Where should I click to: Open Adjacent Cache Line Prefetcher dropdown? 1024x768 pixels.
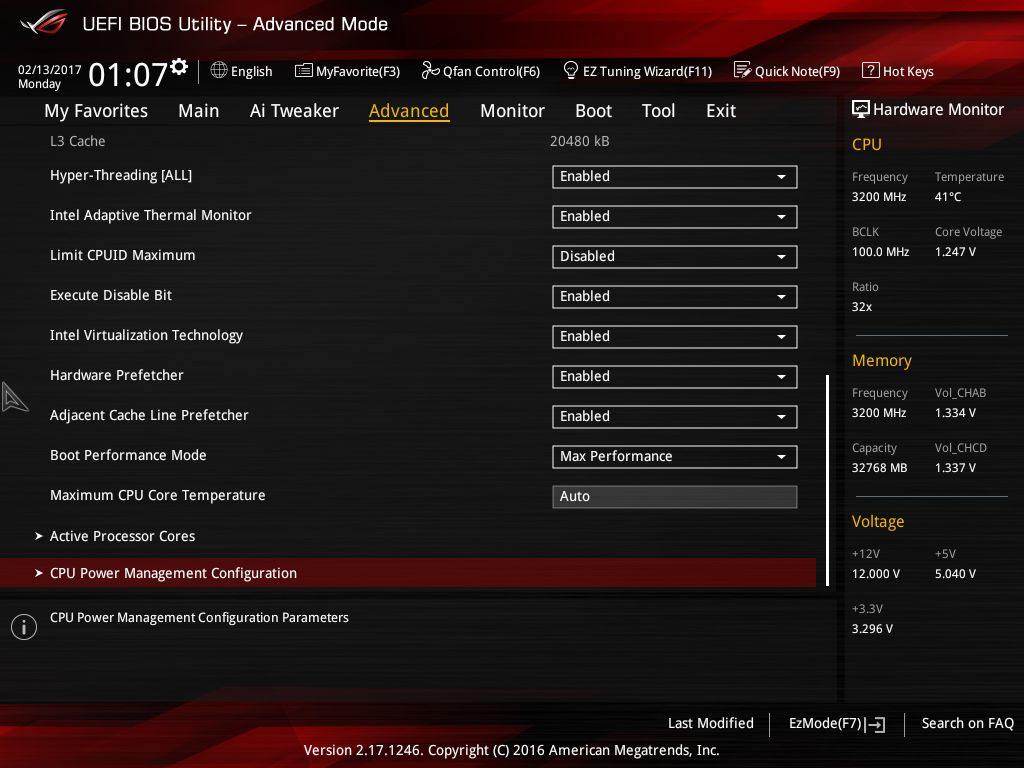(x=674, y=416)
